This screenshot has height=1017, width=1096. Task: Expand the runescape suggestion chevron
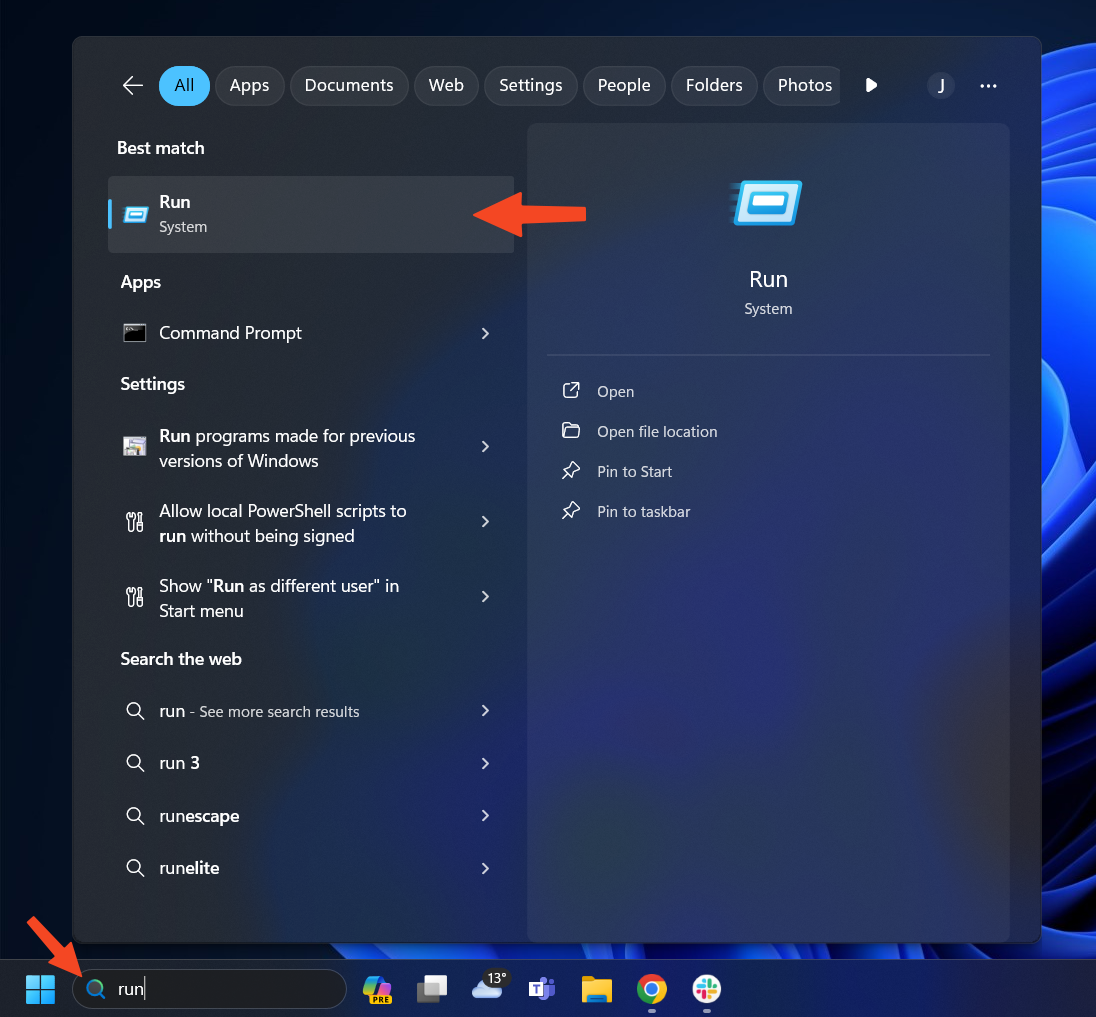[x=485, y=816]
